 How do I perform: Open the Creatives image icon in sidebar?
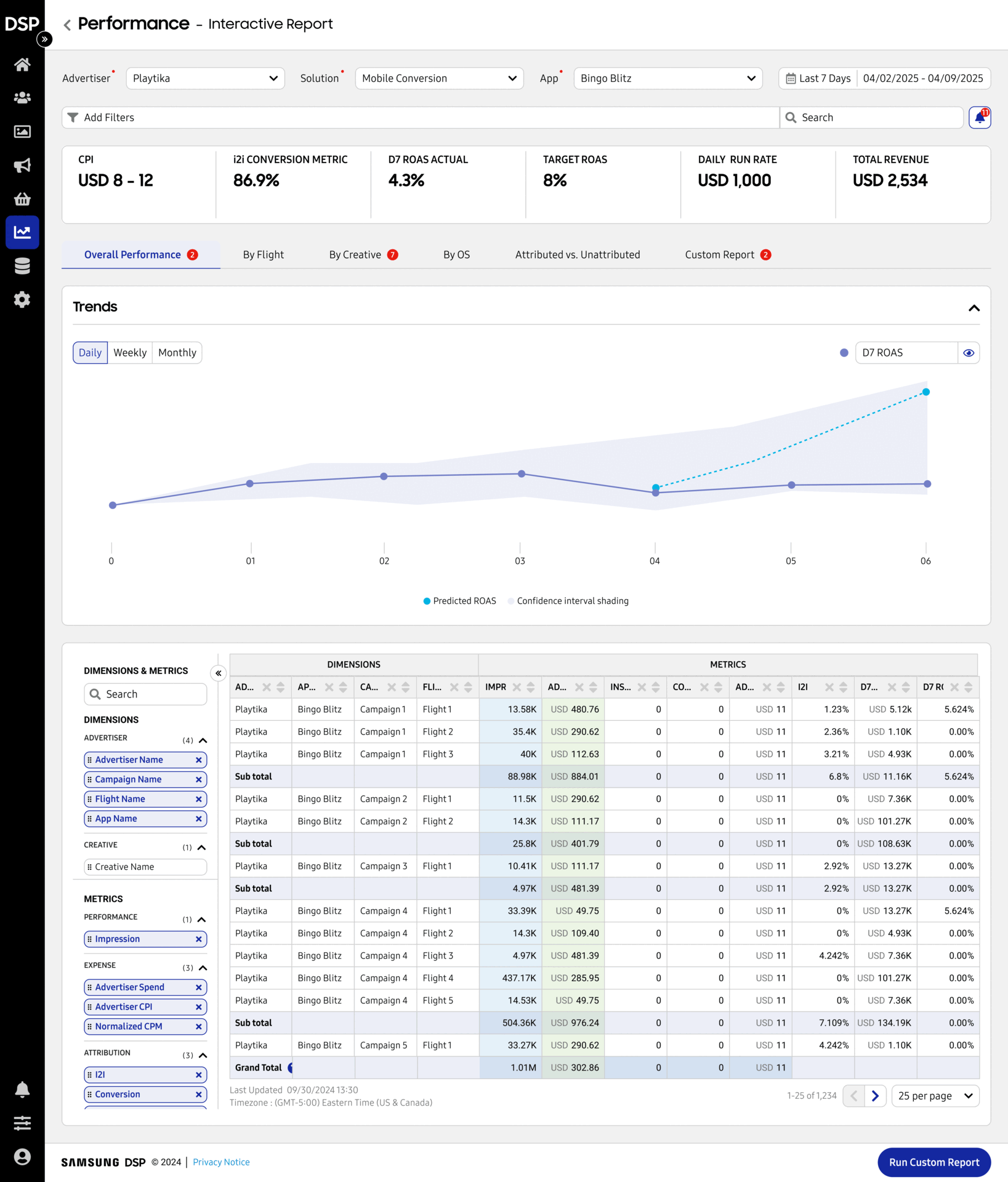pos(22,132)
